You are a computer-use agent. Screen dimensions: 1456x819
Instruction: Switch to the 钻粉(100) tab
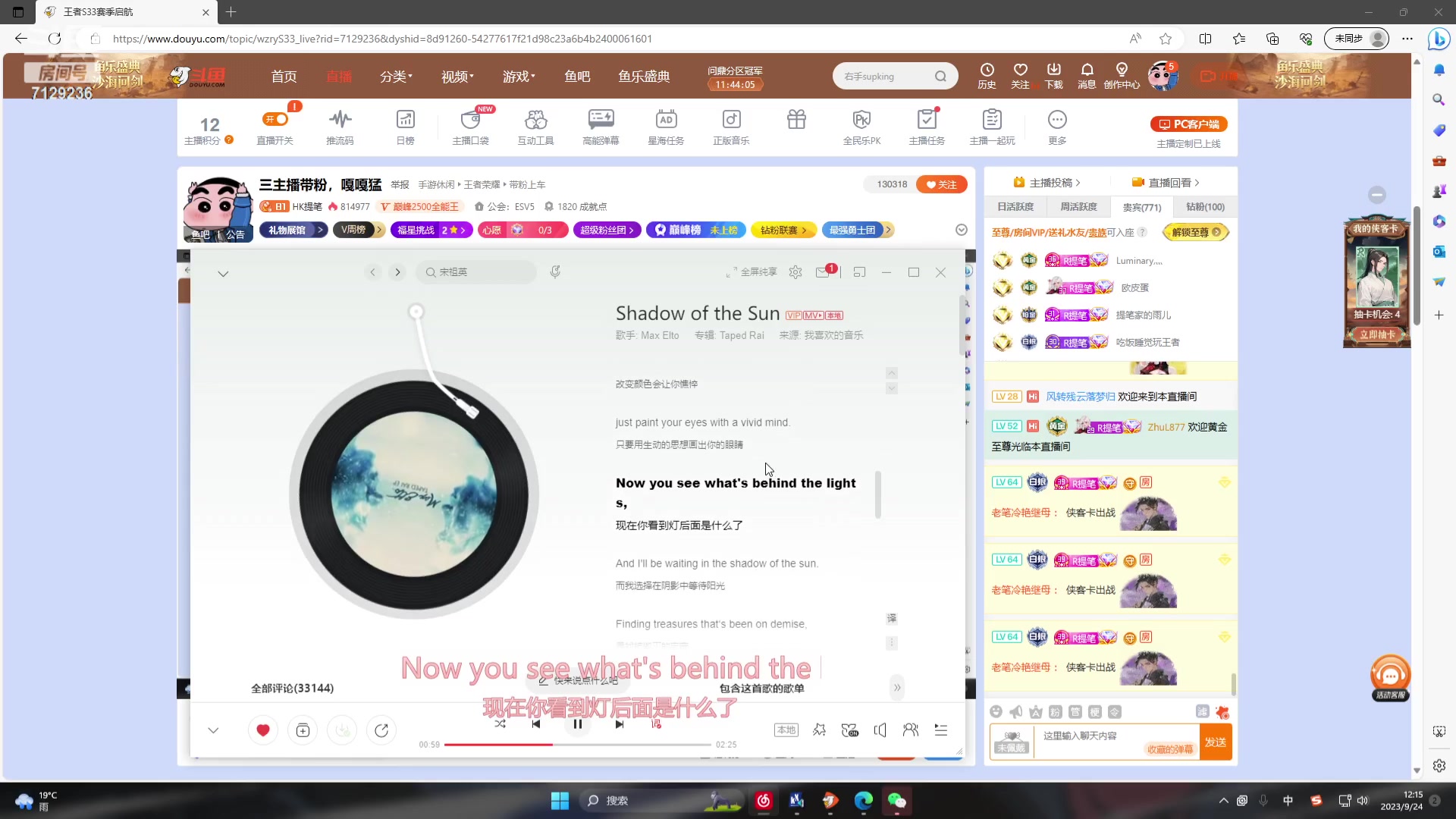[1205, 207]
